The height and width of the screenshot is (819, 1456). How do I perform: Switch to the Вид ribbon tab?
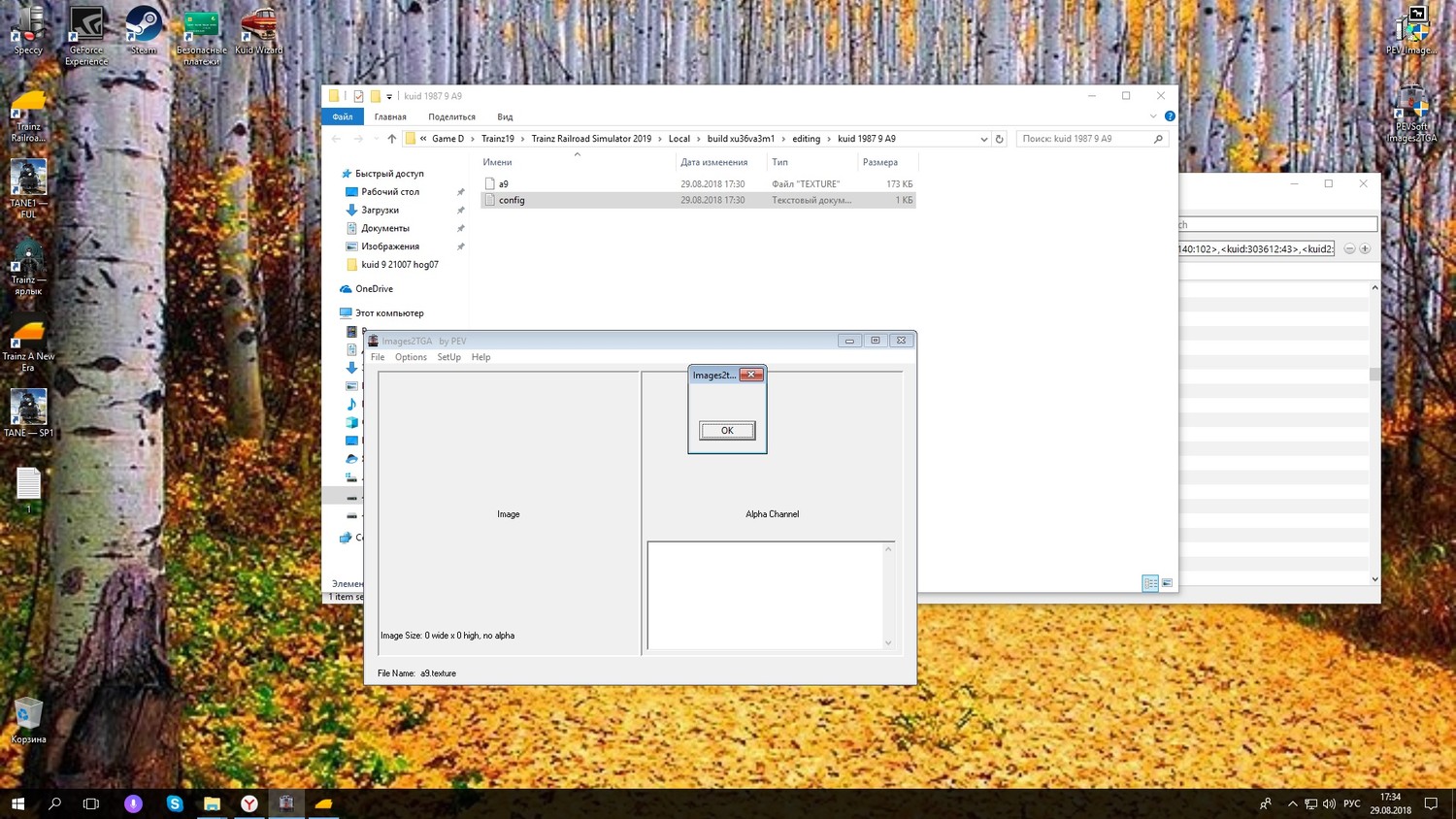pos(505,116)
